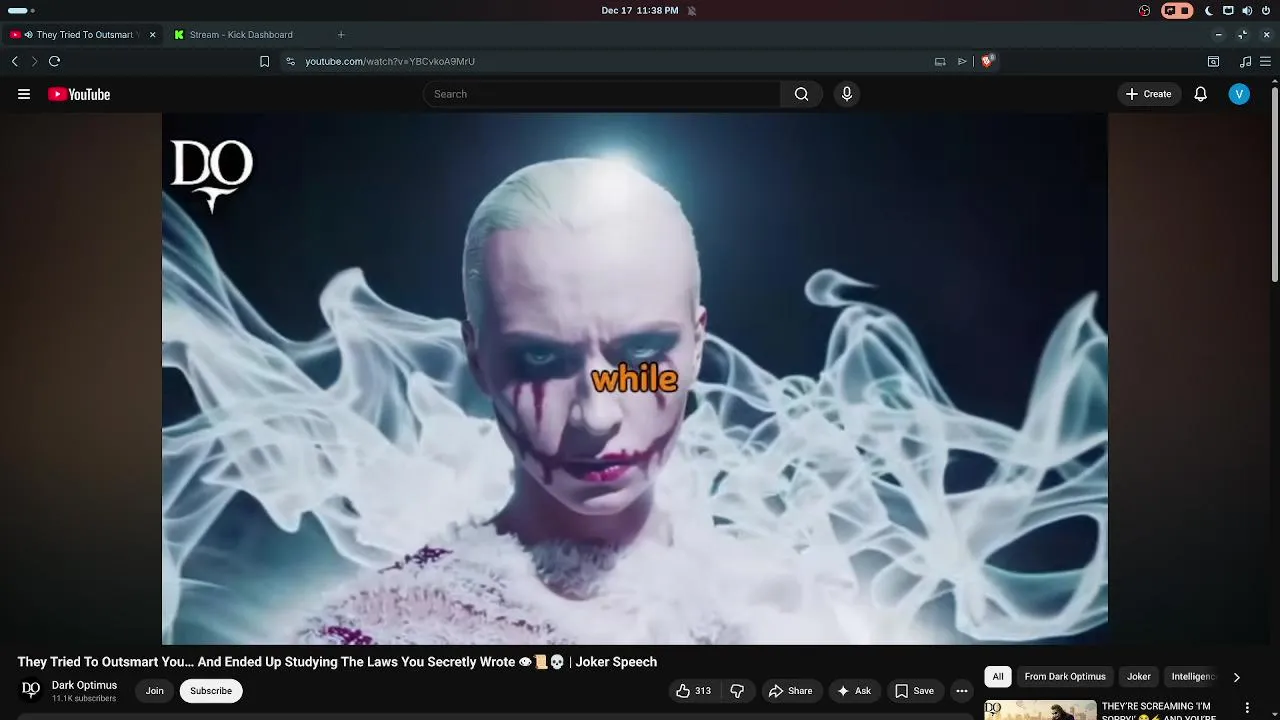Activate voice search microphone
Image resolution: width=1280 pixels, height=720 pixels.
847,94
